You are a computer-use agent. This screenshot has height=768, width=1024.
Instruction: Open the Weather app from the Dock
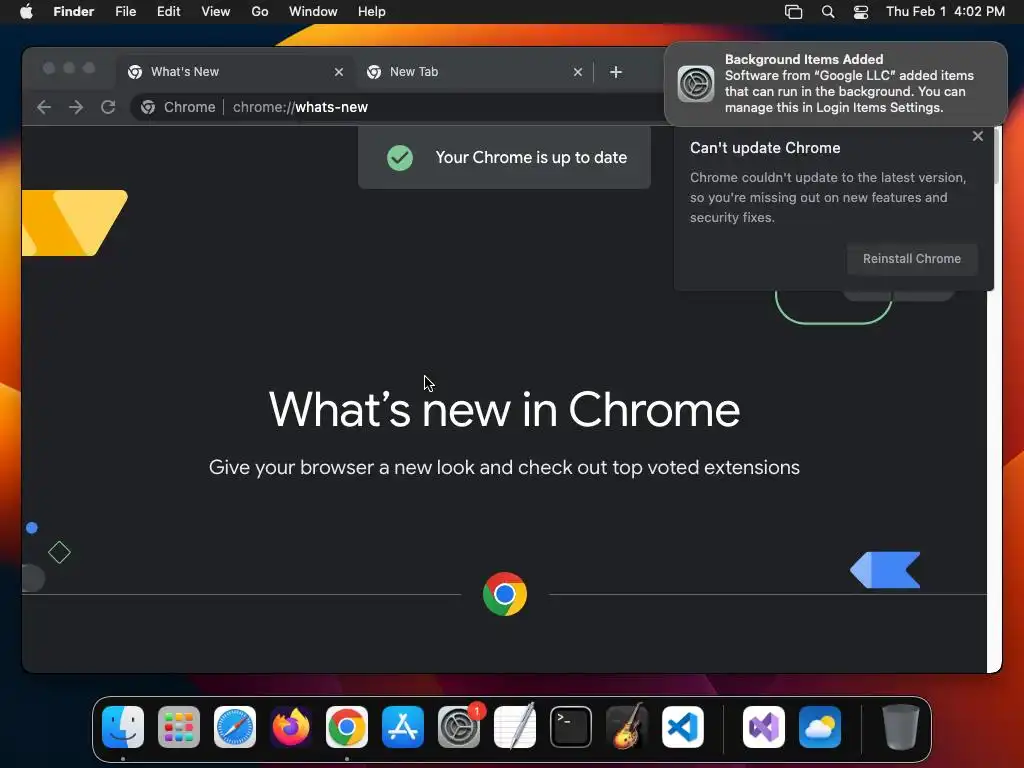point(820,727)
